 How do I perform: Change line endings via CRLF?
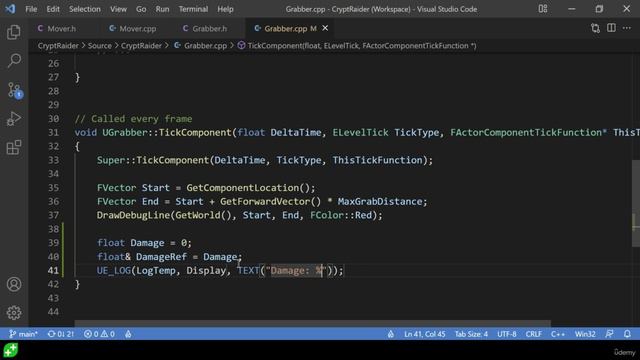point(533,334)
